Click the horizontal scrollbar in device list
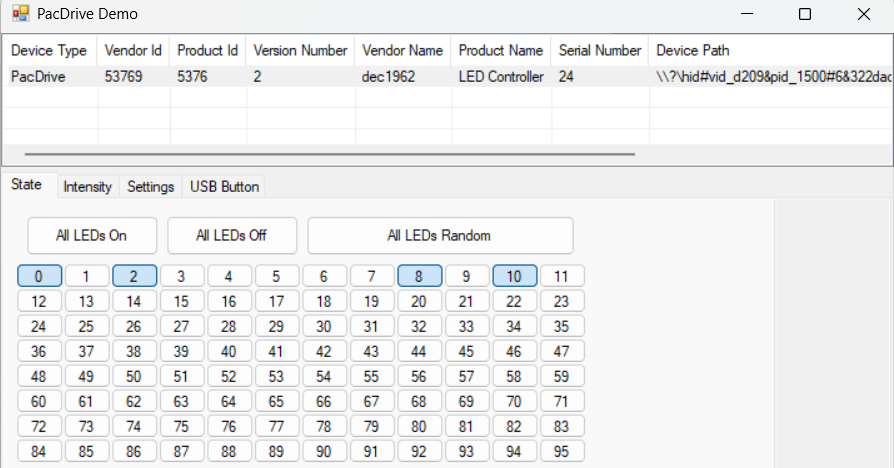Image resolution: width=894 pixels, height=468 pixels. [330, 155]
